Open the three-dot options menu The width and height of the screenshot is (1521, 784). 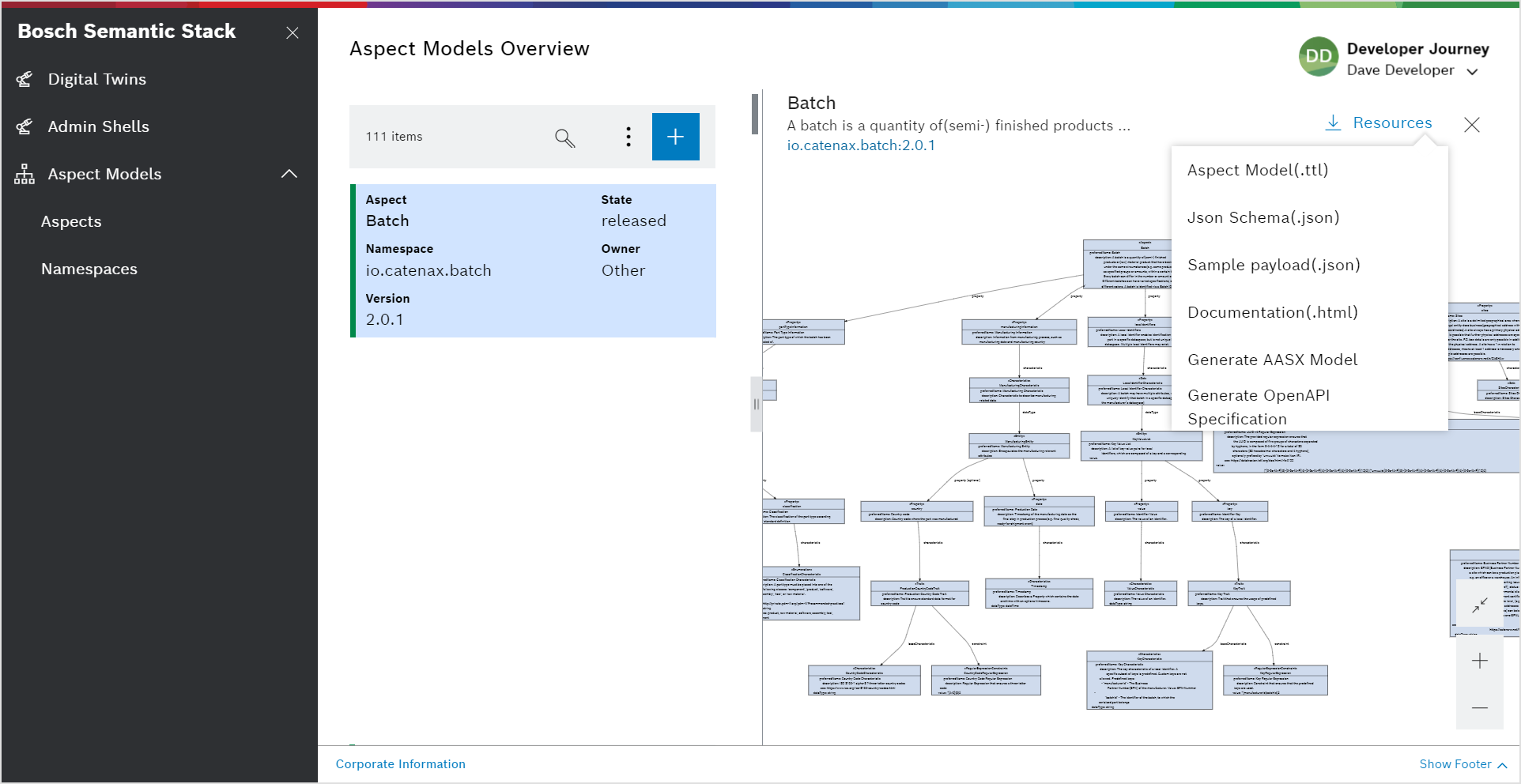tap(628, 137)
